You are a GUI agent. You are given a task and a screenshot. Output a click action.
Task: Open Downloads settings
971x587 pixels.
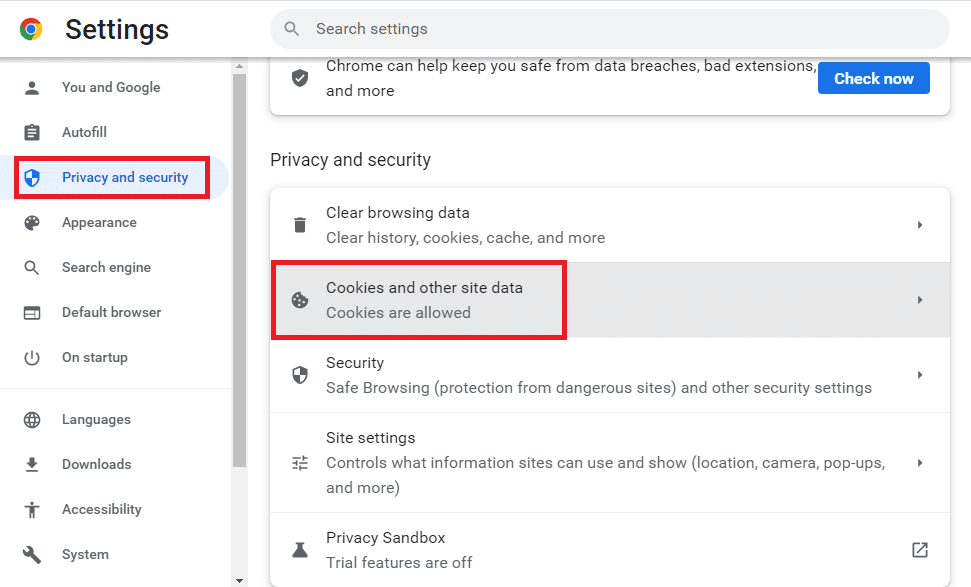115,464
